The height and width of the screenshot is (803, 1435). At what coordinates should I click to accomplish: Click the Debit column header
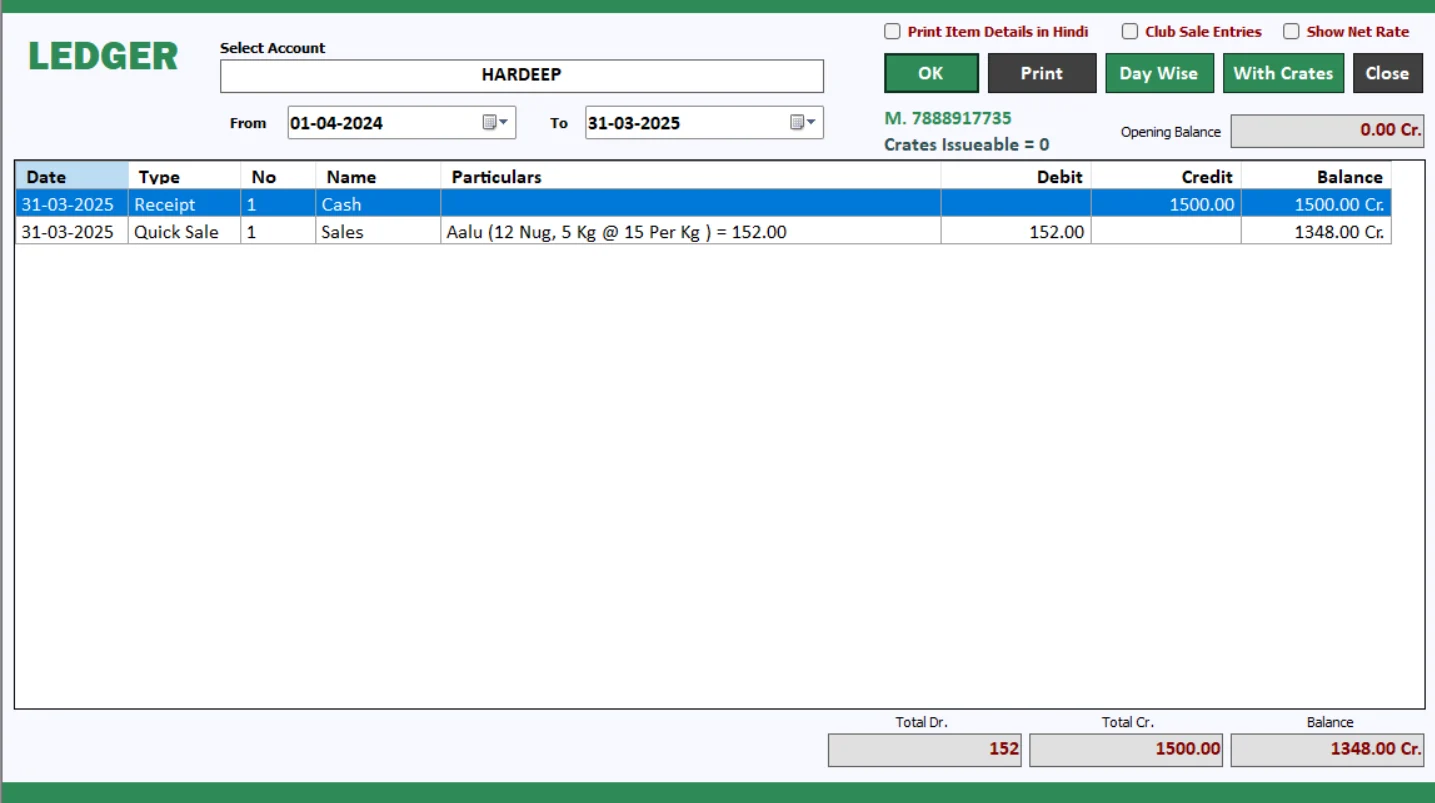click(1016, 176)
